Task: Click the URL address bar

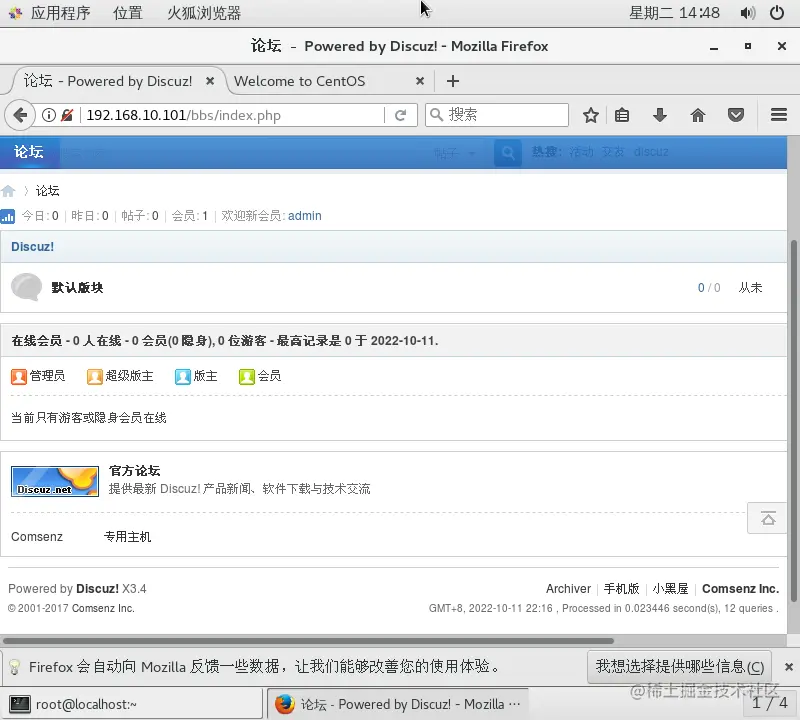Action: tap(234, 115)
